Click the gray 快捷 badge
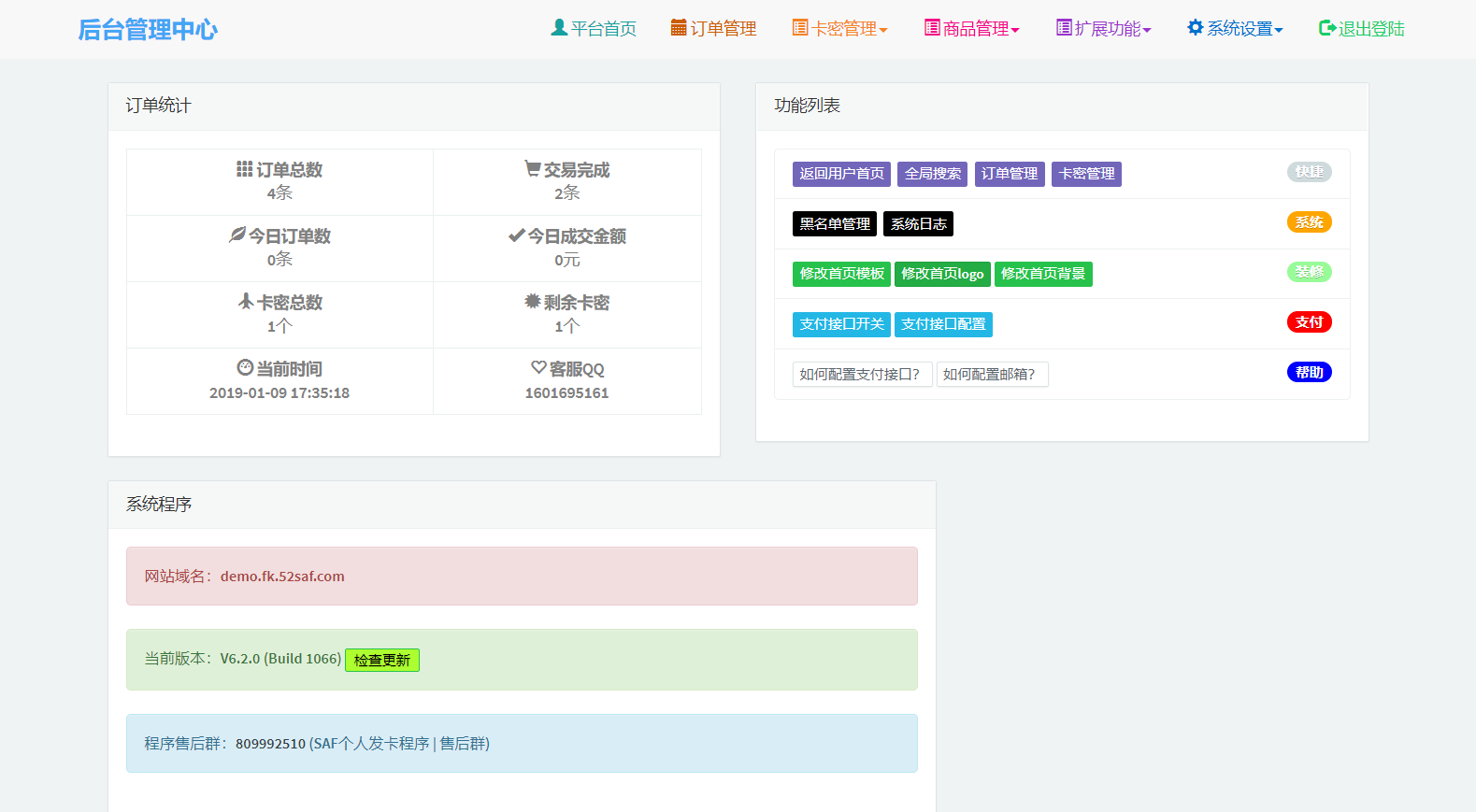Screen dimensions: 1476x812 point(1310,172)
